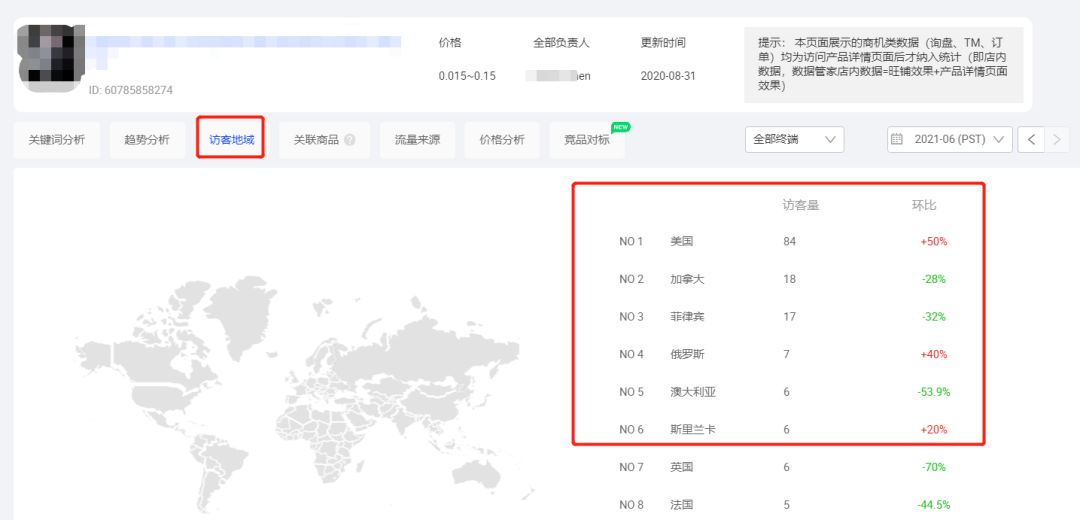The height and width of the screenshot is (520, 1080).
Task: Select the 菲律宾 row name
Action: pyautogui.click(x=687, y=317)
